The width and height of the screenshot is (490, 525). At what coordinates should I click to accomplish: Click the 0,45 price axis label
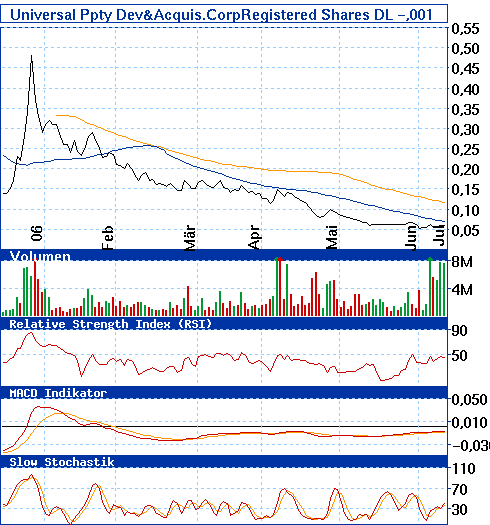[466, 69]
